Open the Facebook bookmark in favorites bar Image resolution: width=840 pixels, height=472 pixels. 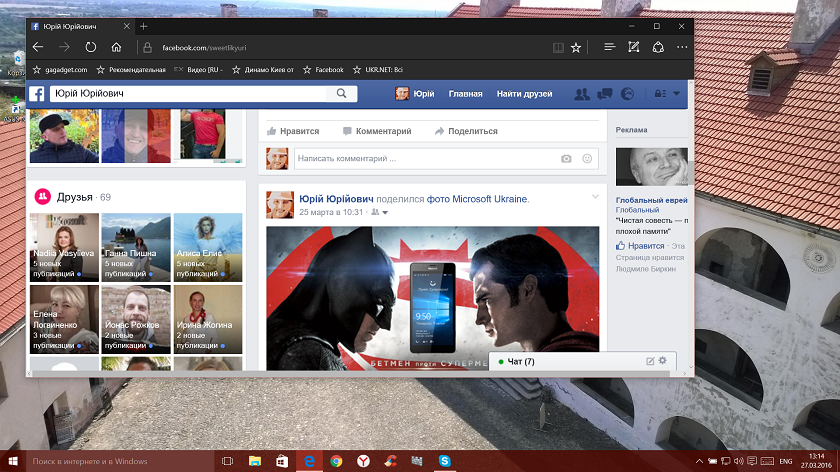323,70
